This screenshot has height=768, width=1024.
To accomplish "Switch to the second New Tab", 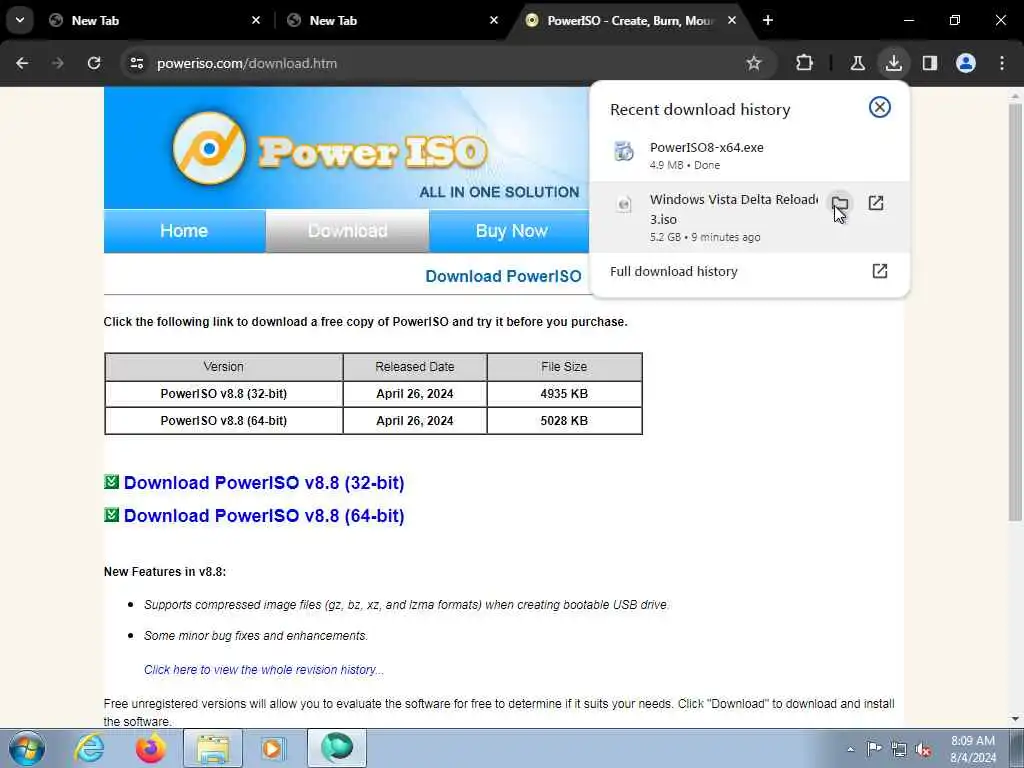I will pos(392,20).
